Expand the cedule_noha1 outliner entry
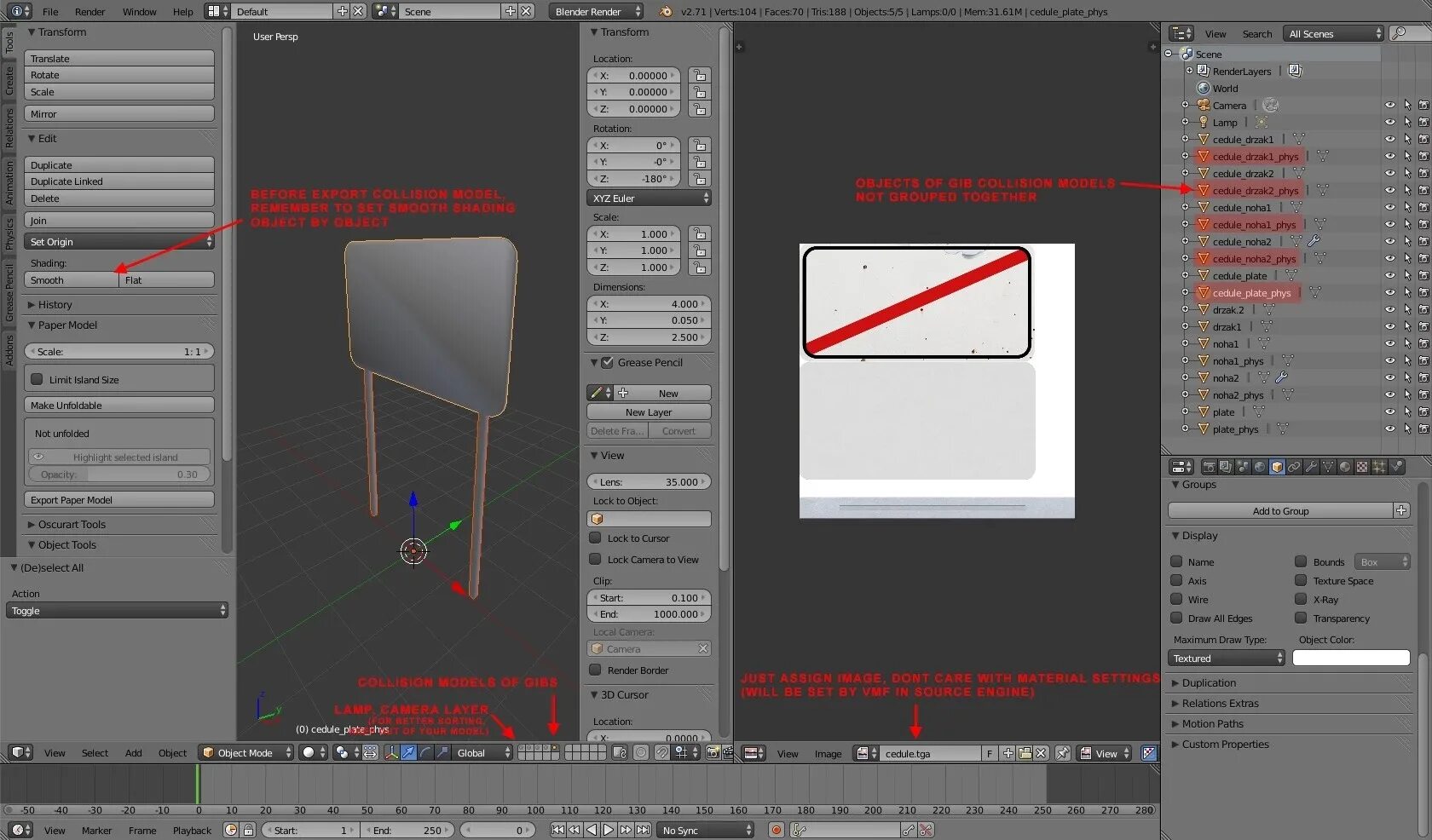 [1185, 207]
